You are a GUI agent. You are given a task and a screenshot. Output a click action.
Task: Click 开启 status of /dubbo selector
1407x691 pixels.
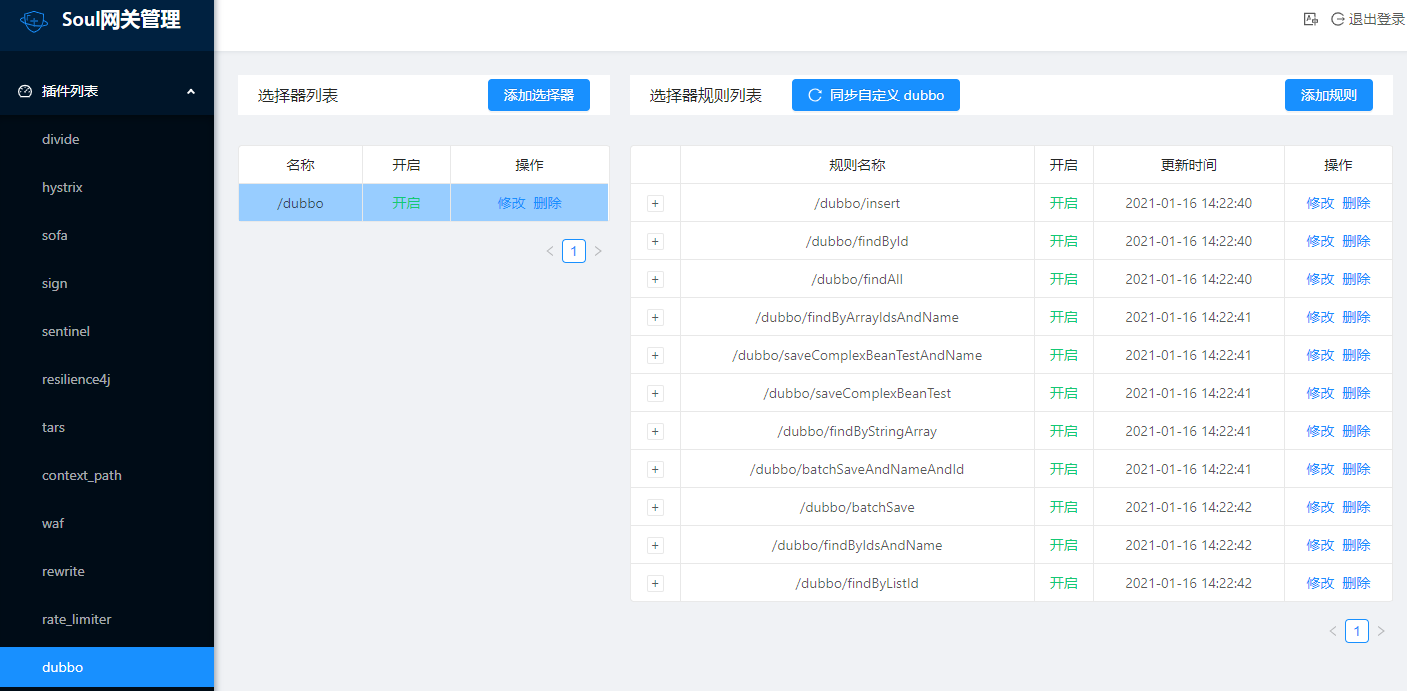pos(406,203)
